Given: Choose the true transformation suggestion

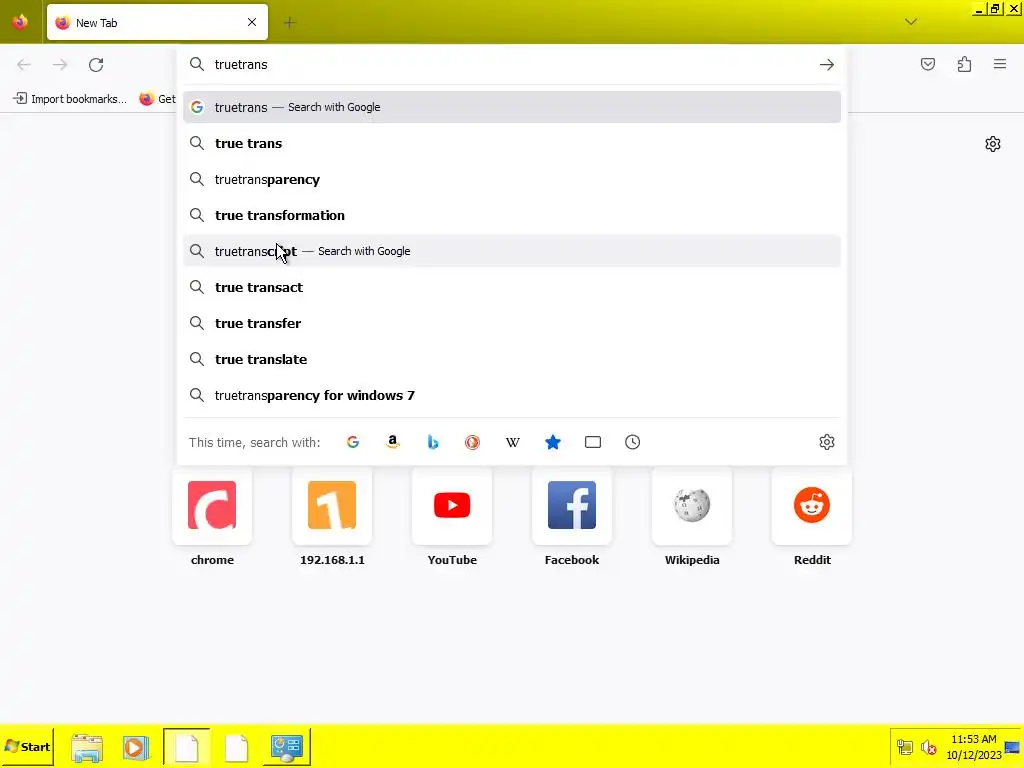Looking at the screenshot, I should pos(512,215).
